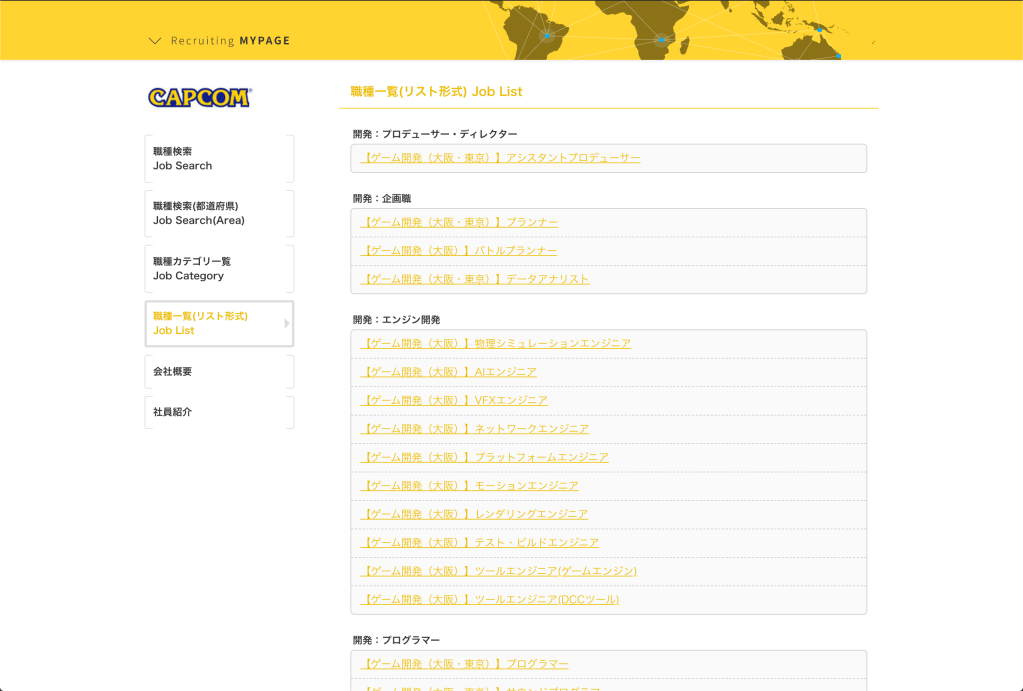Open the バトルプランナー job link
Image resolution: width=1023 pixels, height=691 pixels.
click(x=459, y=250)
